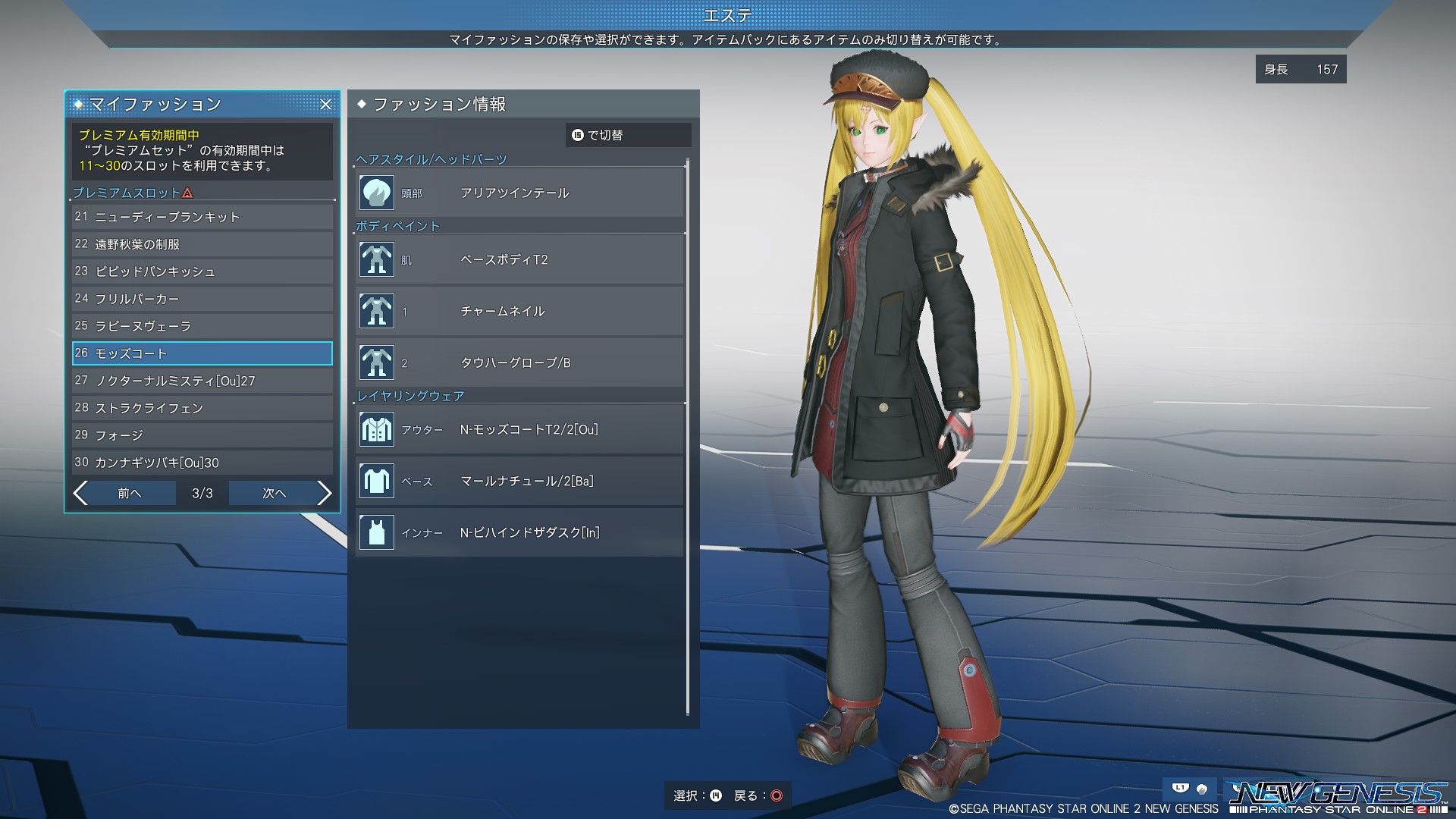
Task: Select slot 27 ノクターナルミスティ[Ou]27
Action: click(x=202, y=381)
